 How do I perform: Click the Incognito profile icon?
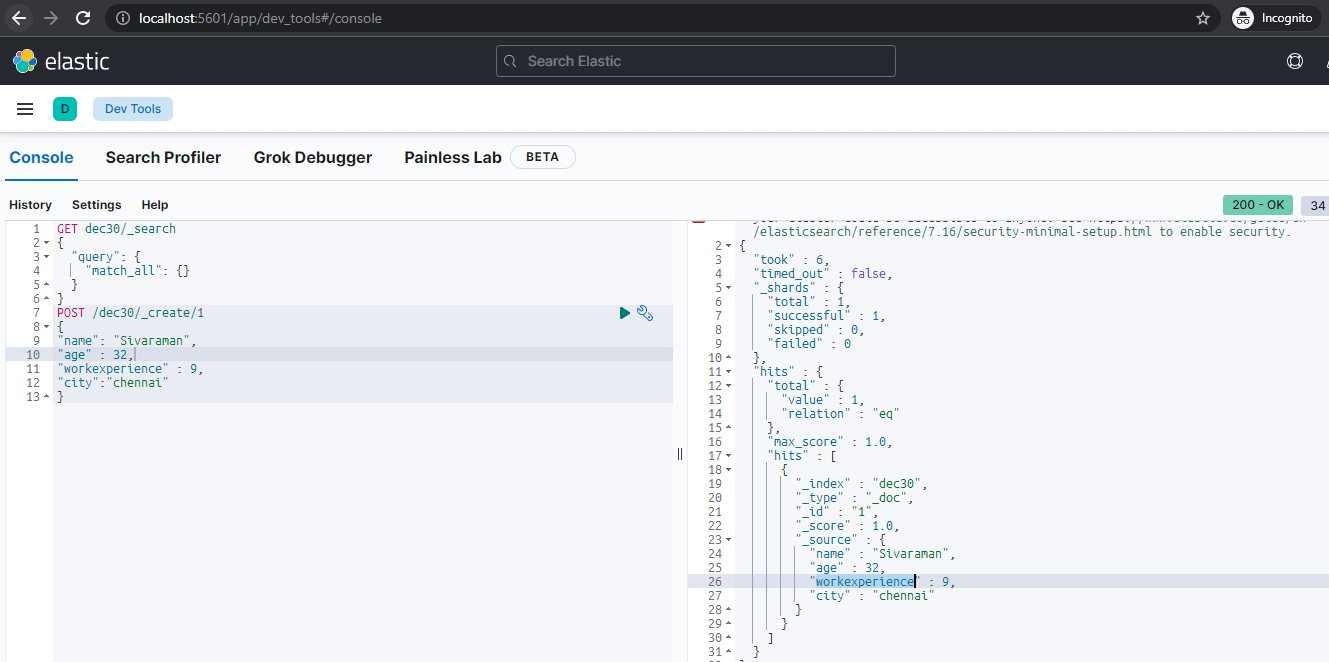tap(1241, 17)
